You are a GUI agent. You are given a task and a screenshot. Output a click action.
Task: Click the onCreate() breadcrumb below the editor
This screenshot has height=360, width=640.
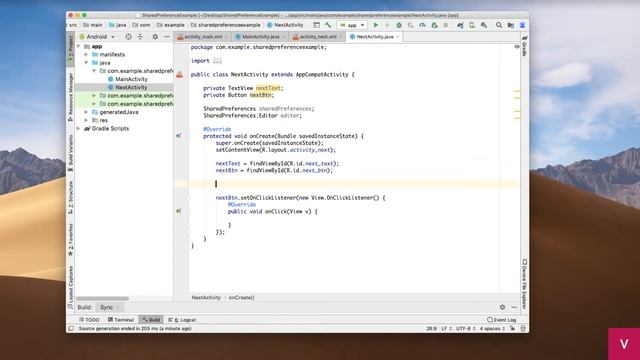242,298
